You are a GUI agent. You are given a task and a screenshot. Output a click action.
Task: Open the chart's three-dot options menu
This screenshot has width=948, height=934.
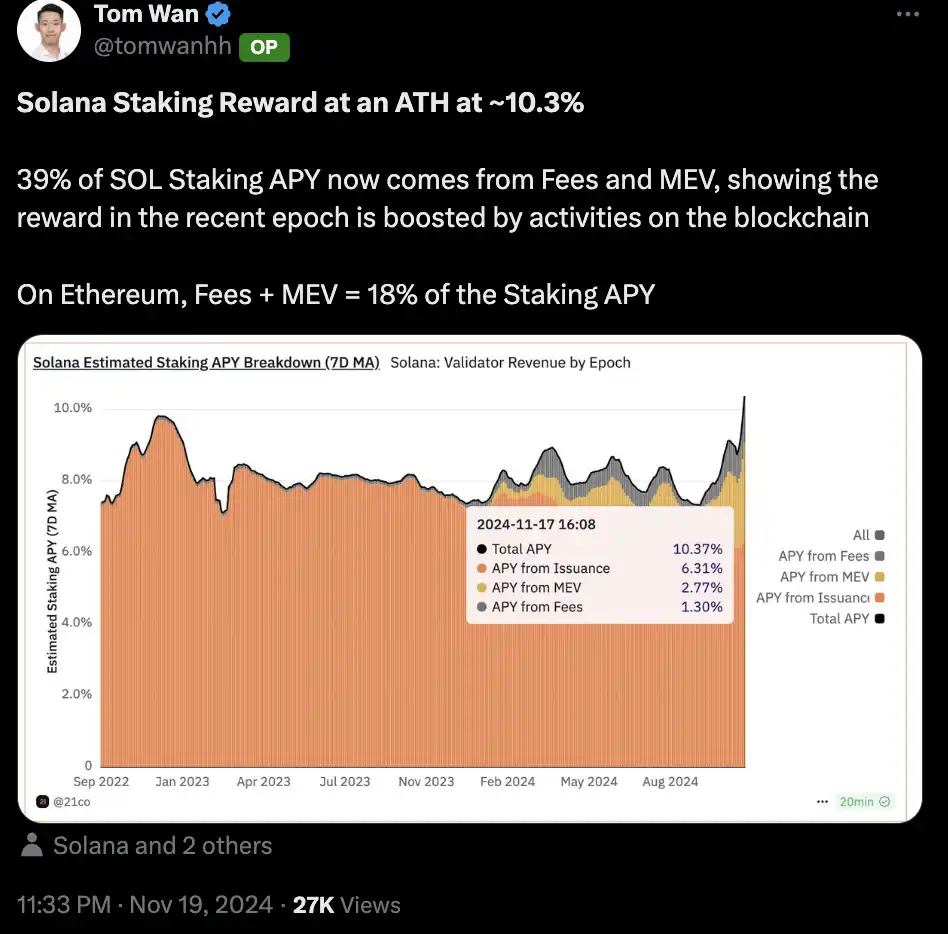[822, 802]
